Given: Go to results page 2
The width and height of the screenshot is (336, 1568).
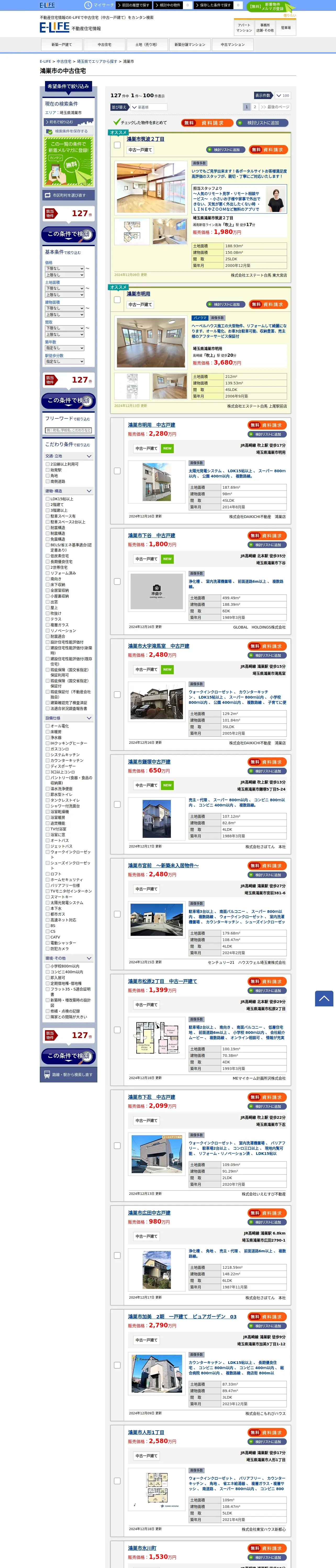Looking at the screenshot, I should pyautogui.click(x=255, y=107).
